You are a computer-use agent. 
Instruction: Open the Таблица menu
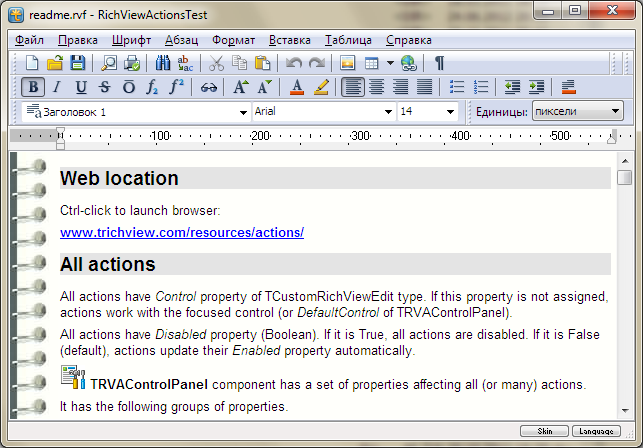click(348, 40)
